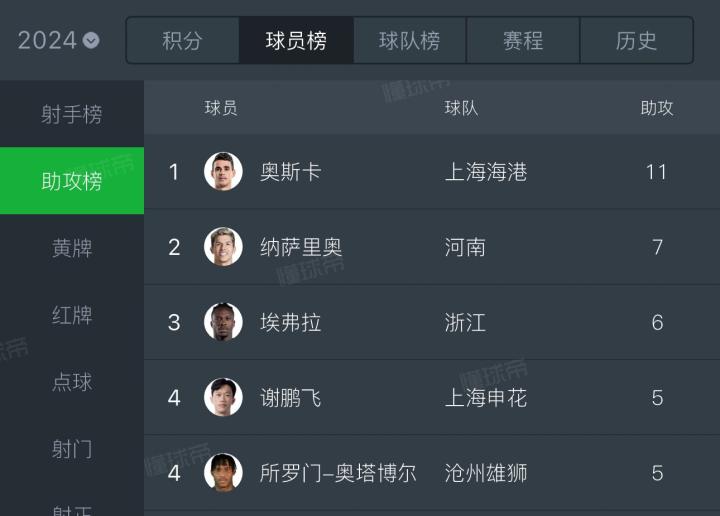Switch to the 积分 tab
The width and height of the screenshot is (720, 516).
pos(182,40)
